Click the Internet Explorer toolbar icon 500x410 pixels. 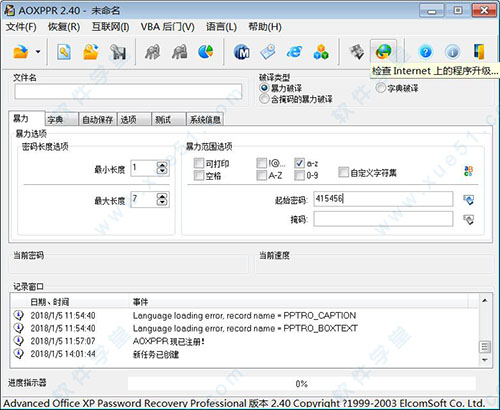[295, 52]
